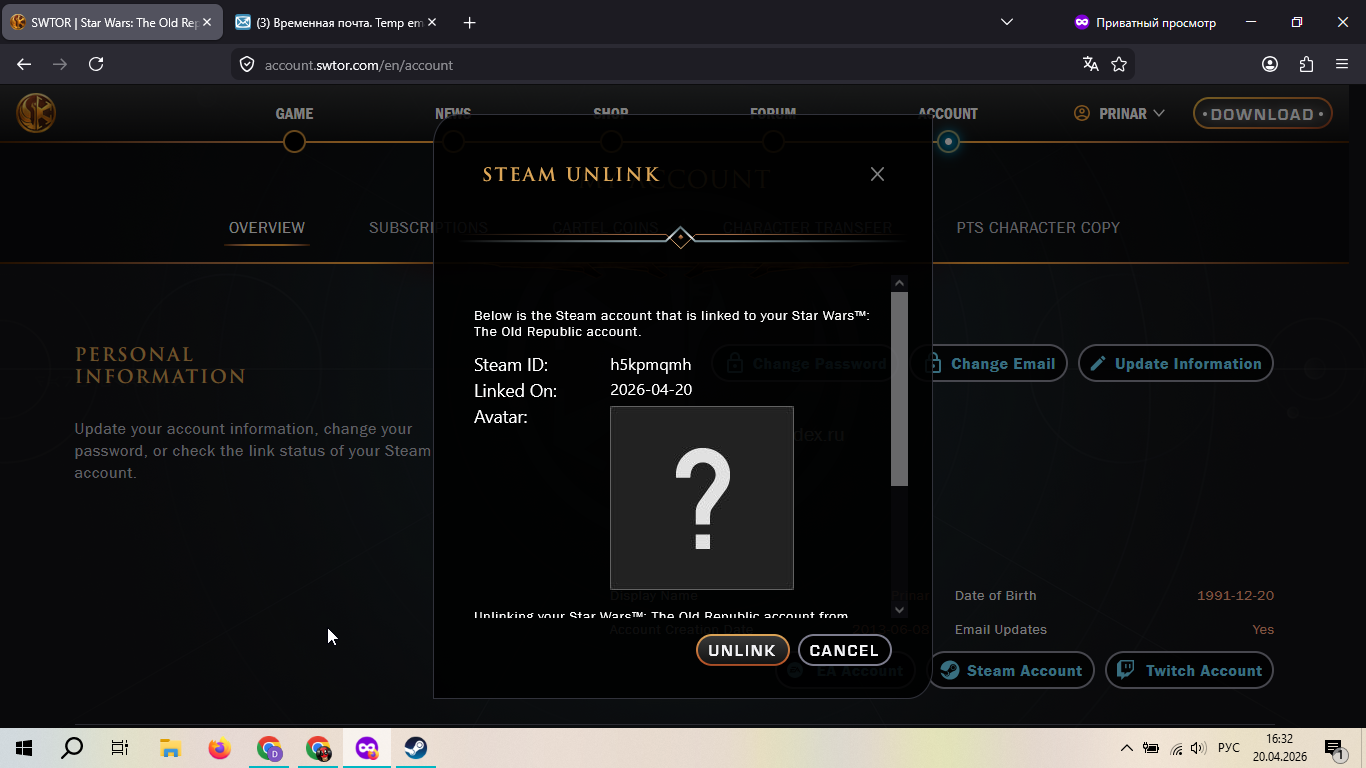Viewport: 1366px width, 768px height.
Task: Click the UNLINK button in dialog
Action: tap(742, 650)
